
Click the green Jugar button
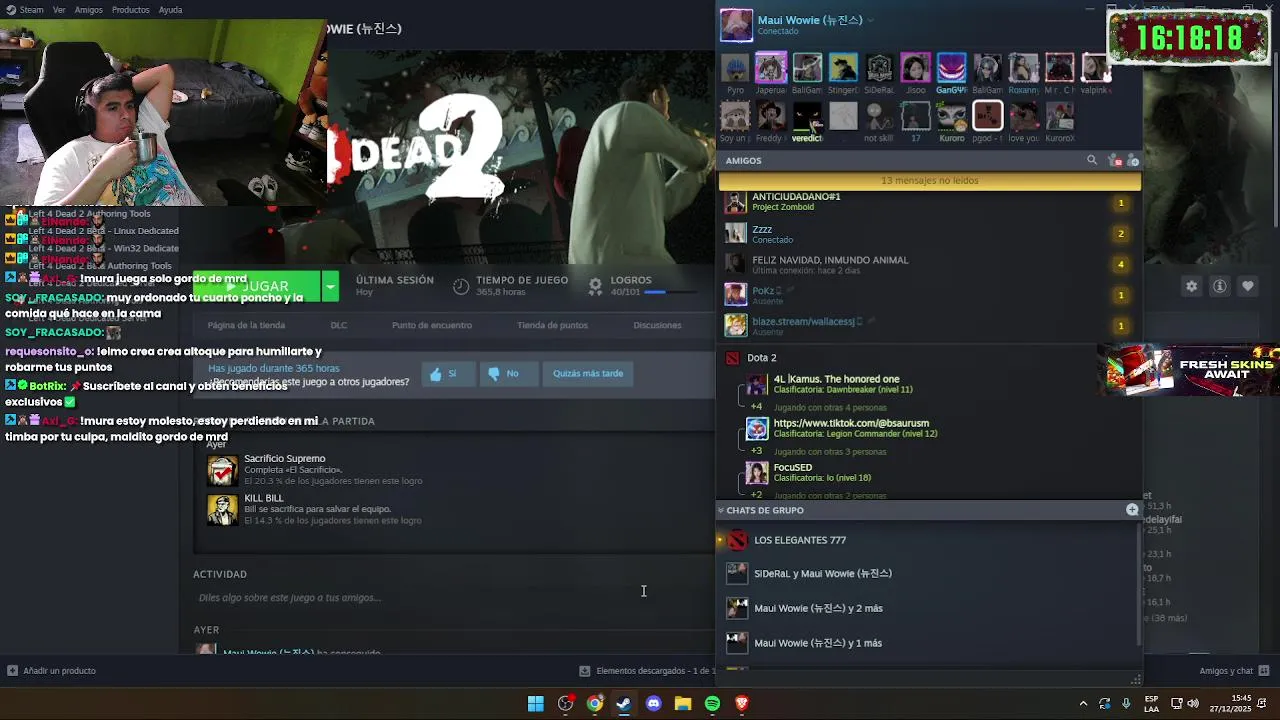pos(256,286)
